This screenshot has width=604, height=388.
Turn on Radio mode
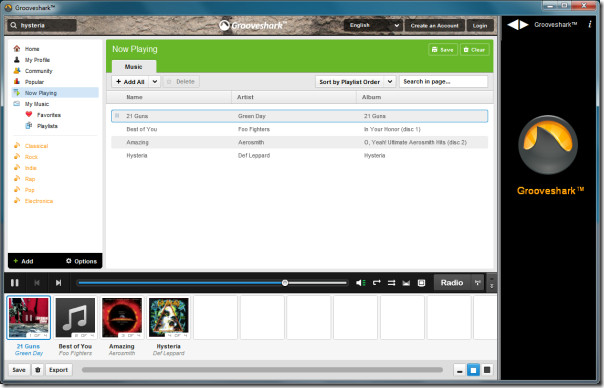(452, 283)
